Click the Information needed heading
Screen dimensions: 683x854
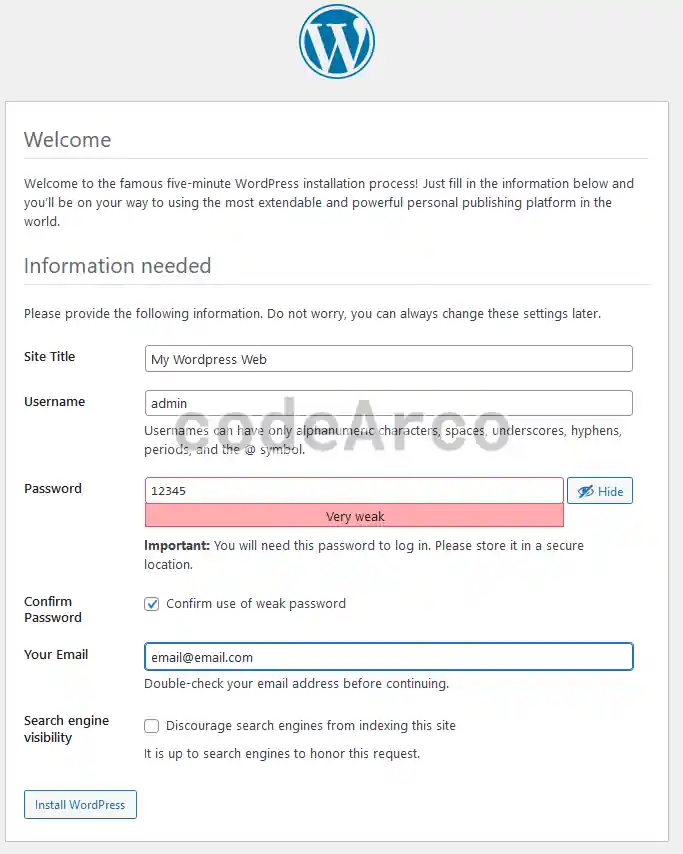[118, 266]
